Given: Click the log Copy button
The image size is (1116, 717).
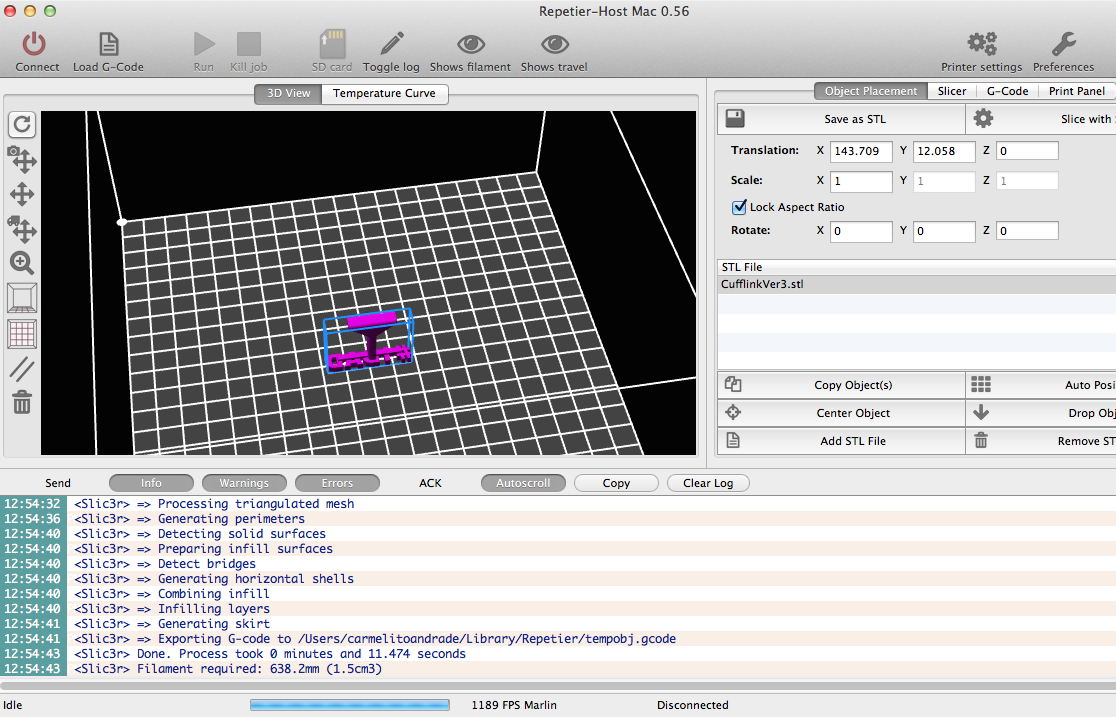Looking at the screenshot, I should click(x=616, y=483).
